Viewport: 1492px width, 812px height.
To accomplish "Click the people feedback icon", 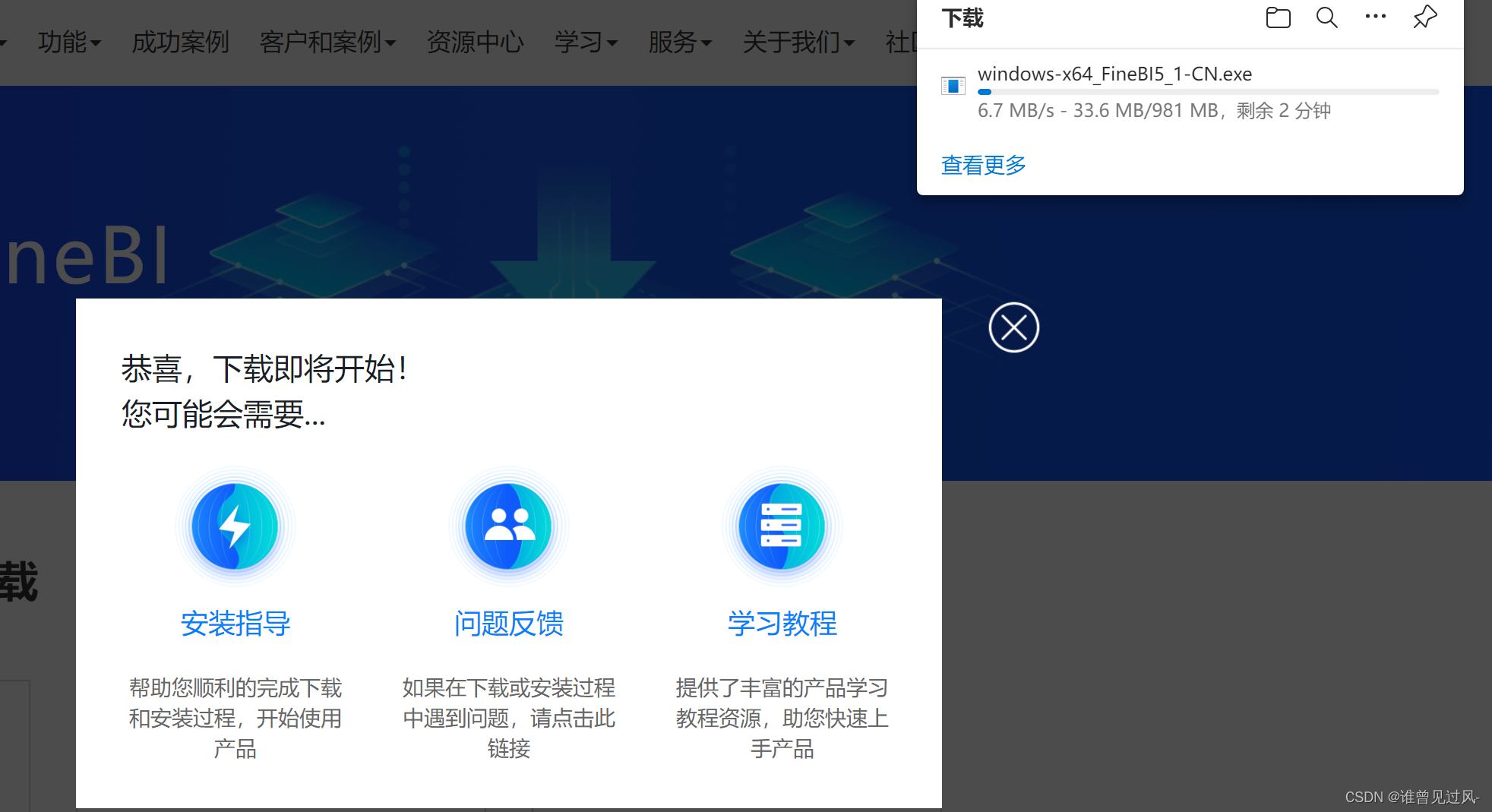I will tap(509, 526).
